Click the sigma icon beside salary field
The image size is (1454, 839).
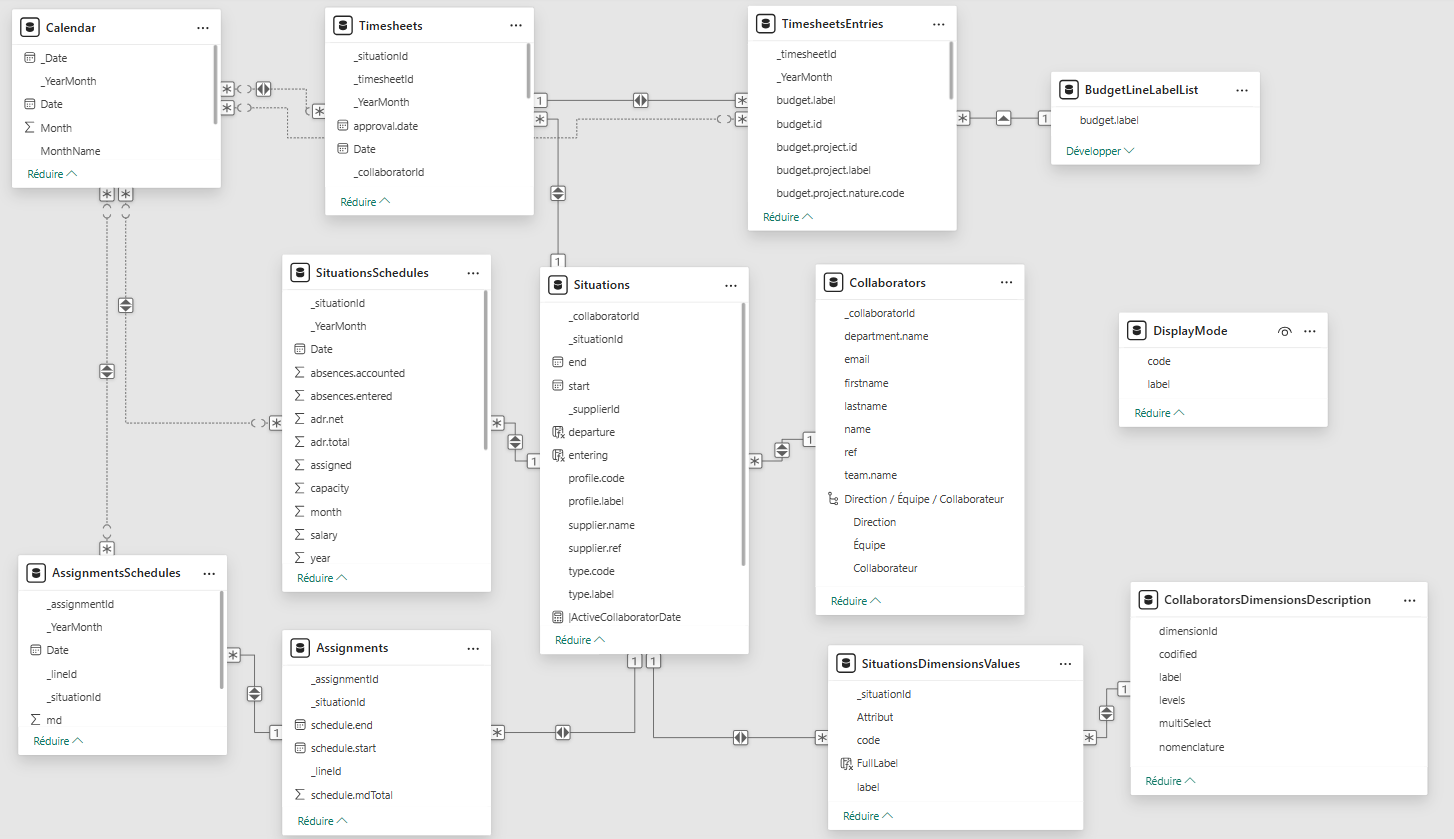pyautogui.click(x=300, y=535)
